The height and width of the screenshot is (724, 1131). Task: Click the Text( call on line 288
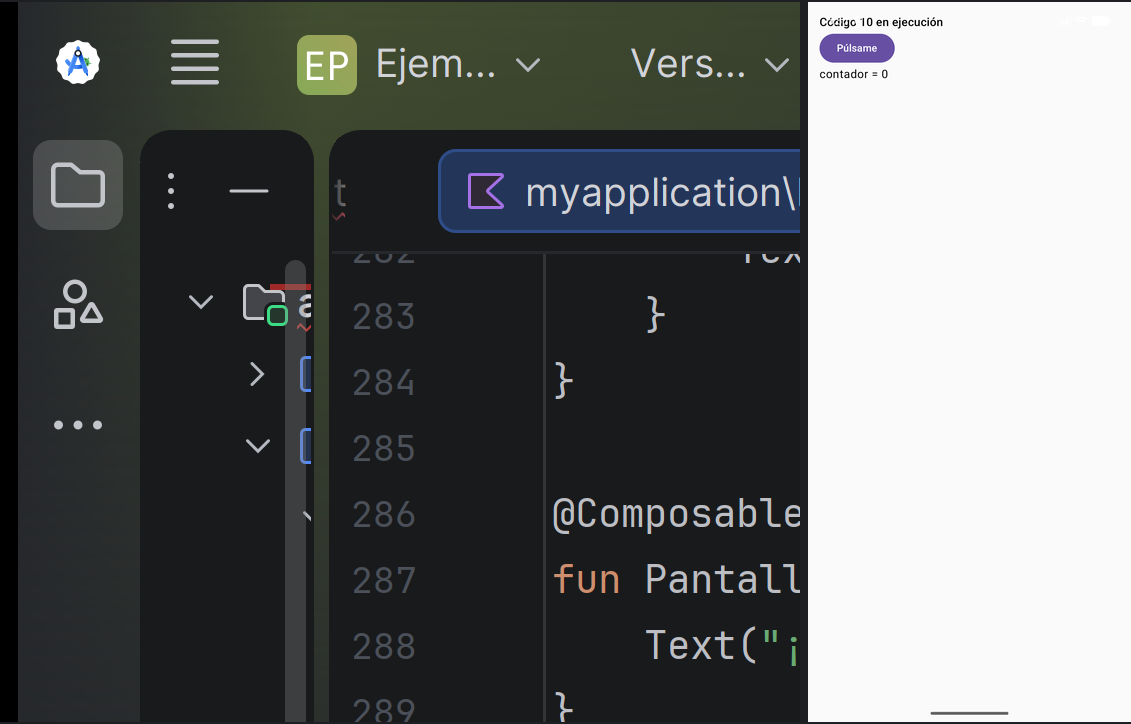[x=702, y=645]
